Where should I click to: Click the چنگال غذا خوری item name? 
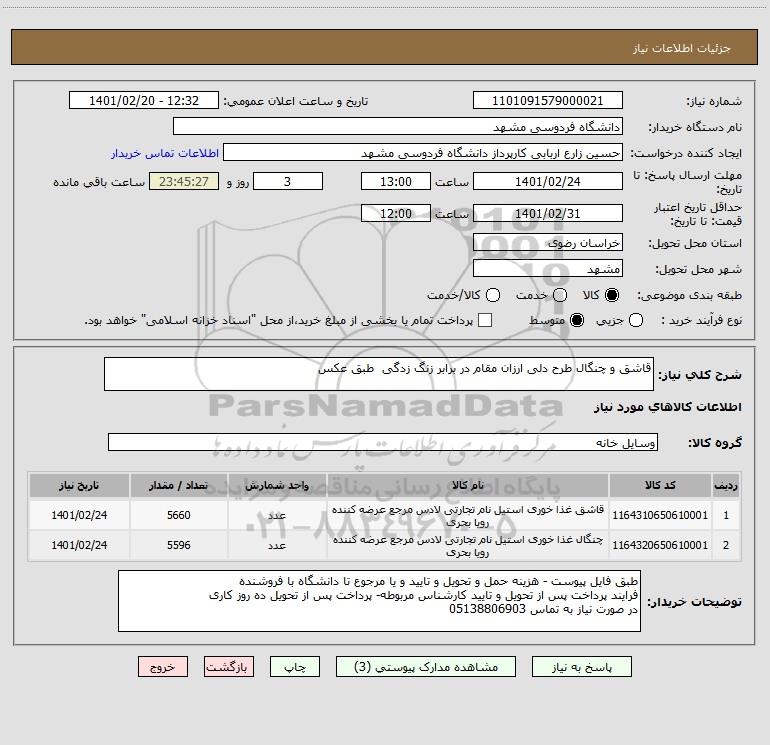(468, 545)
